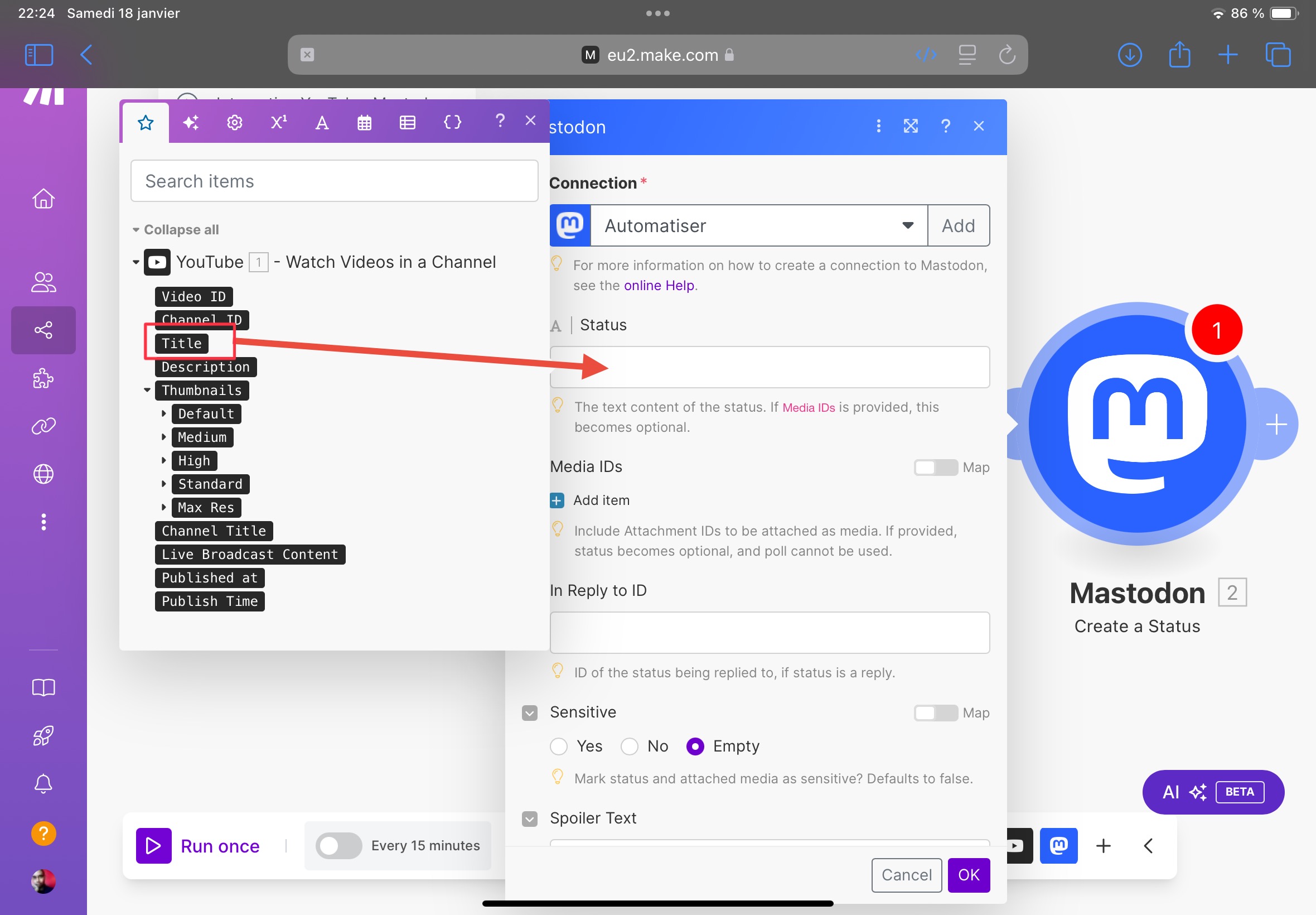Switch to the starred items tab
This screenshot has width=1316, height=915.
(x=146, y=122)
